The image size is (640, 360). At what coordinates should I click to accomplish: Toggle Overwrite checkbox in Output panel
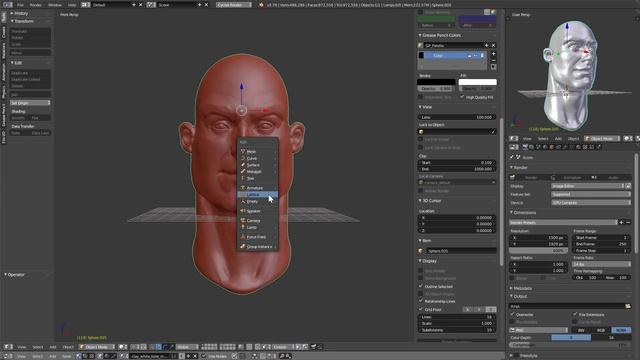[x=512, y=314]
